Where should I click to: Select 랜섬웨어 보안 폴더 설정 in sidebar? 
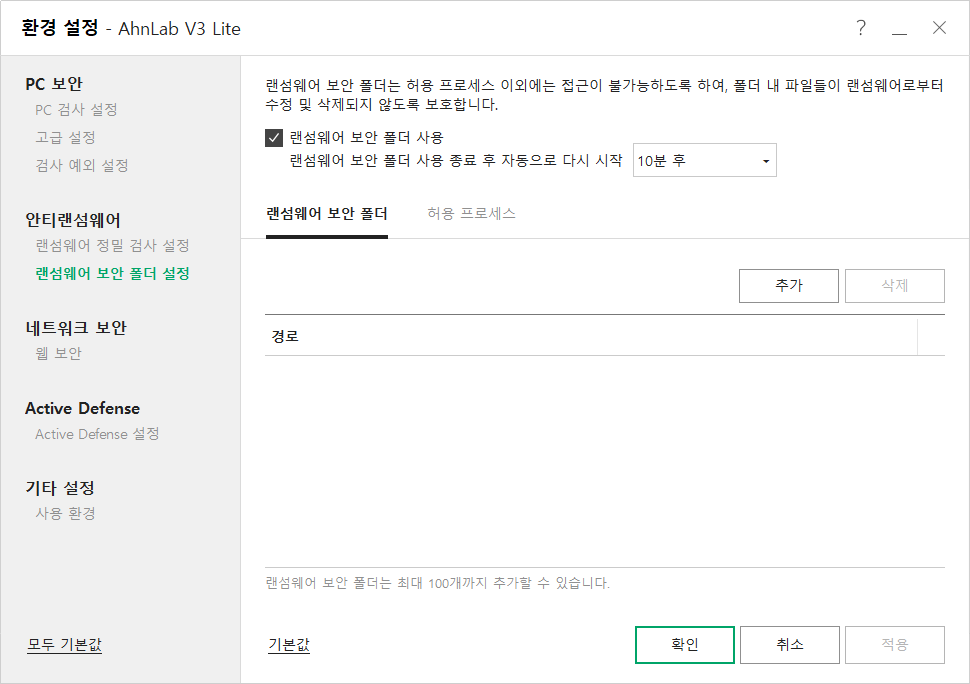click(x=113, y=273)
